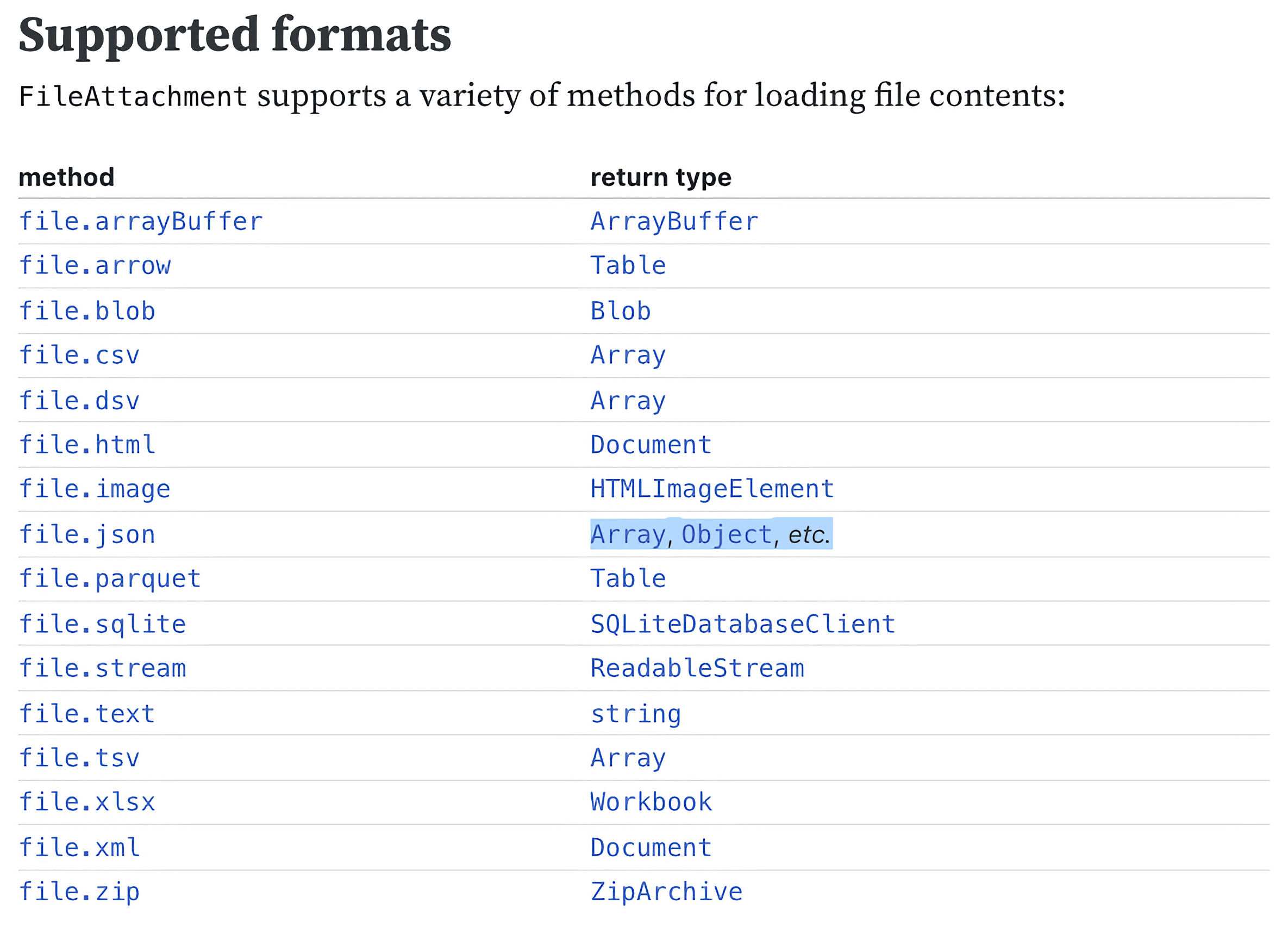Screen dimensions: 1288x928
Task: Open the file.stream method link
Action: point(102,669)
